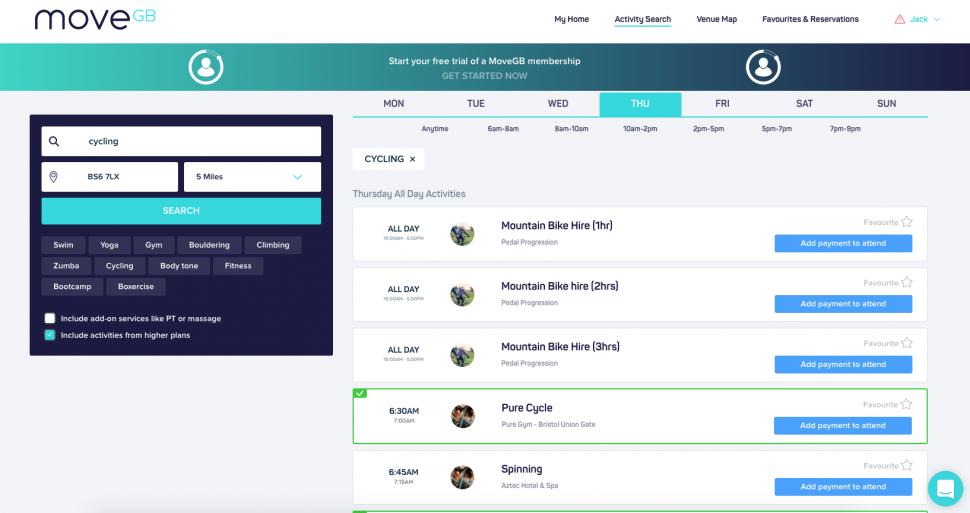The width and height of the screenshot is (970, 513).
Task: Favourite Mountain Bike hire (2hrs) star
Action: 906,282
